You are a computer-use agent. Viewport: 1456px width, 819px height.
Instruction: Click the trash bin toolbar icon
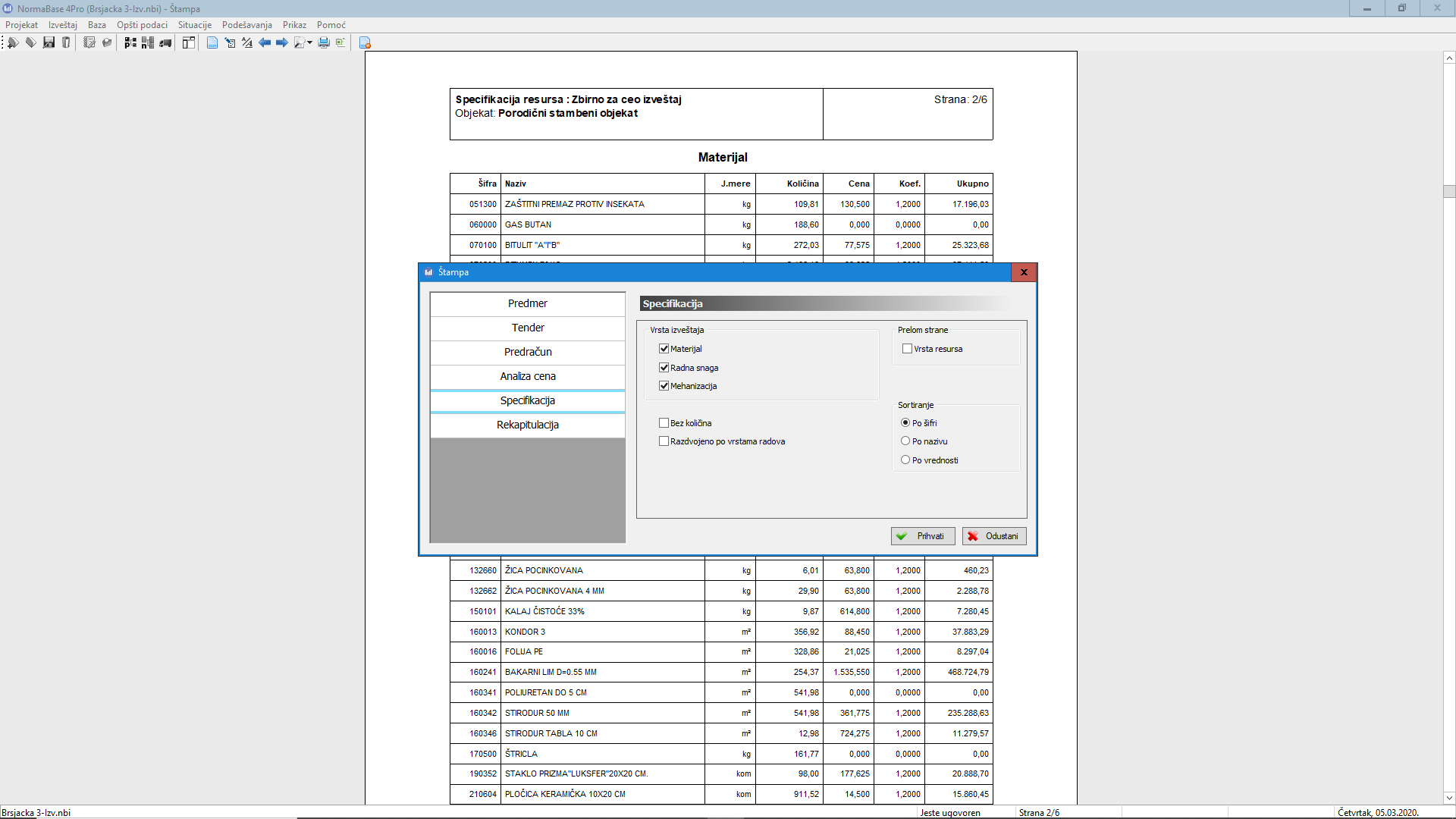pos(66,42)
